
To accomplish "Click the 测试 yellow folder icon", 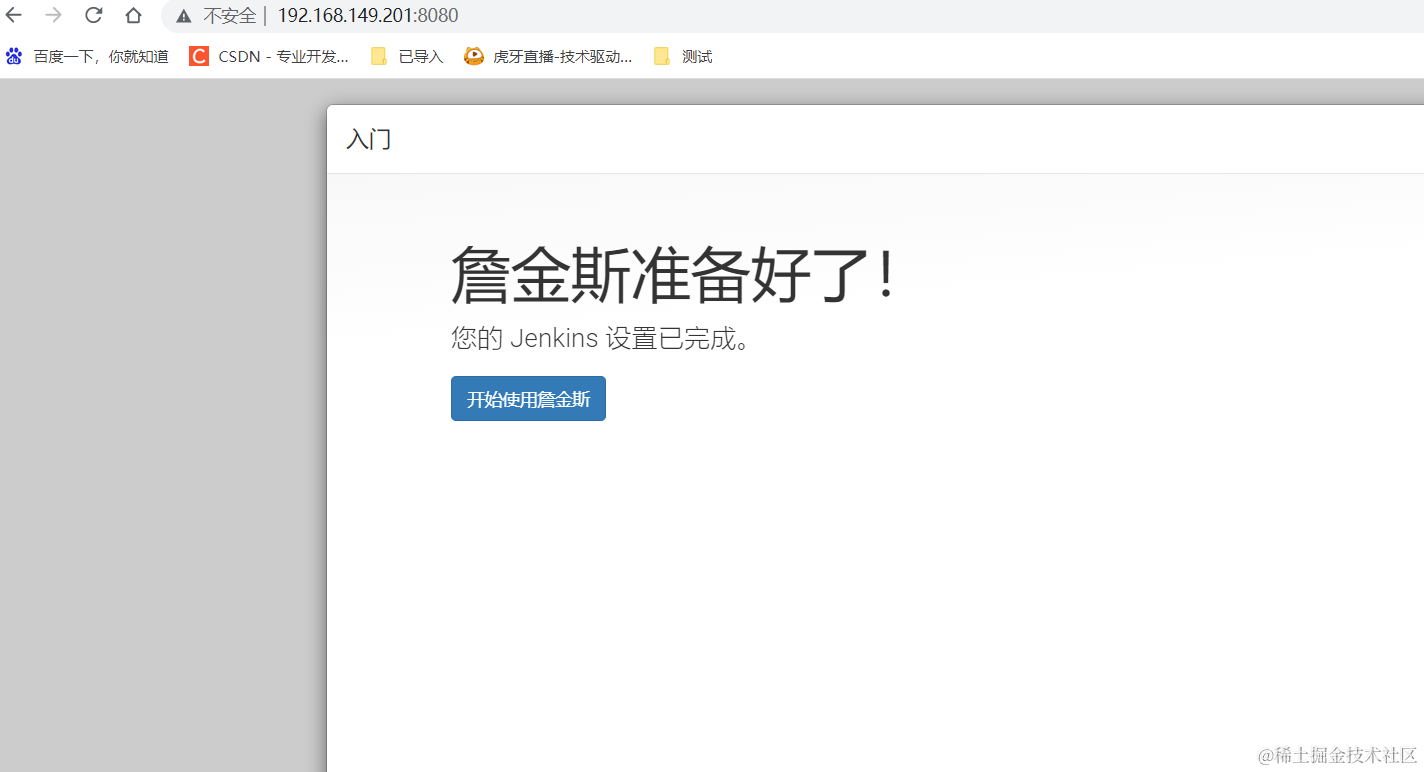I will pyautogui.click(x=661, y=56).
